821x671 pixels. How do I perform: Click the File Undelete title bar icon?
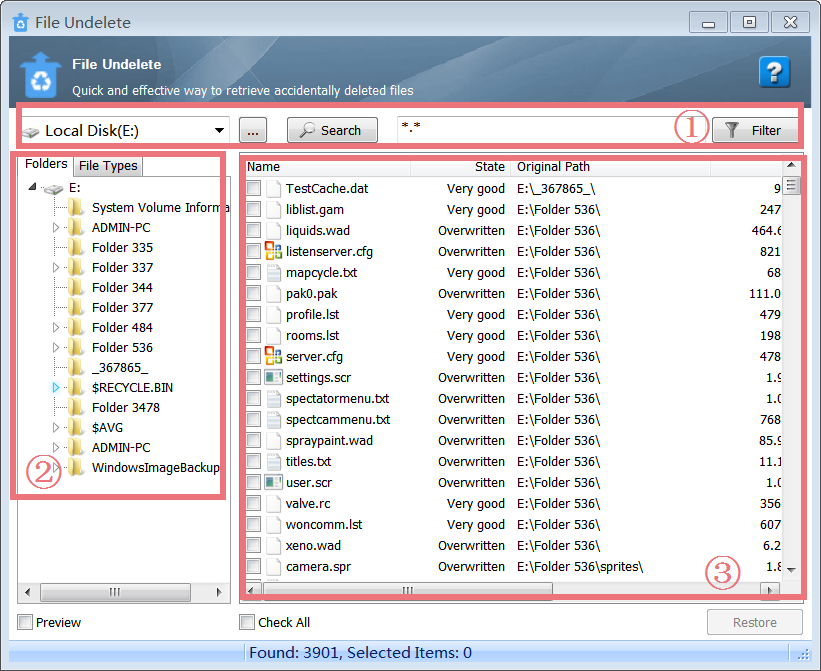pos(21,22)
